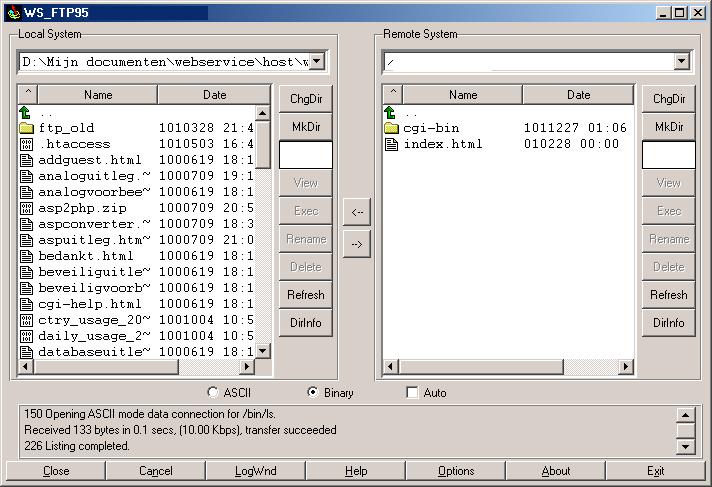This screenshot has height=487, width=712.
Task: Click the cgi-bin folder icon
Action: pyautogui.click(x=391, y=128)
